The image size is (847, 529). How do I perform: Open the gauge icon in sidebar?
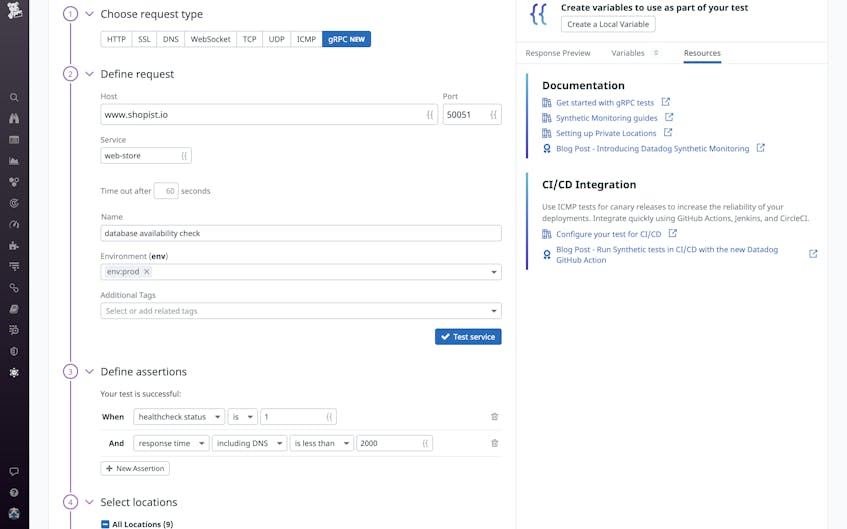[14, 224]
